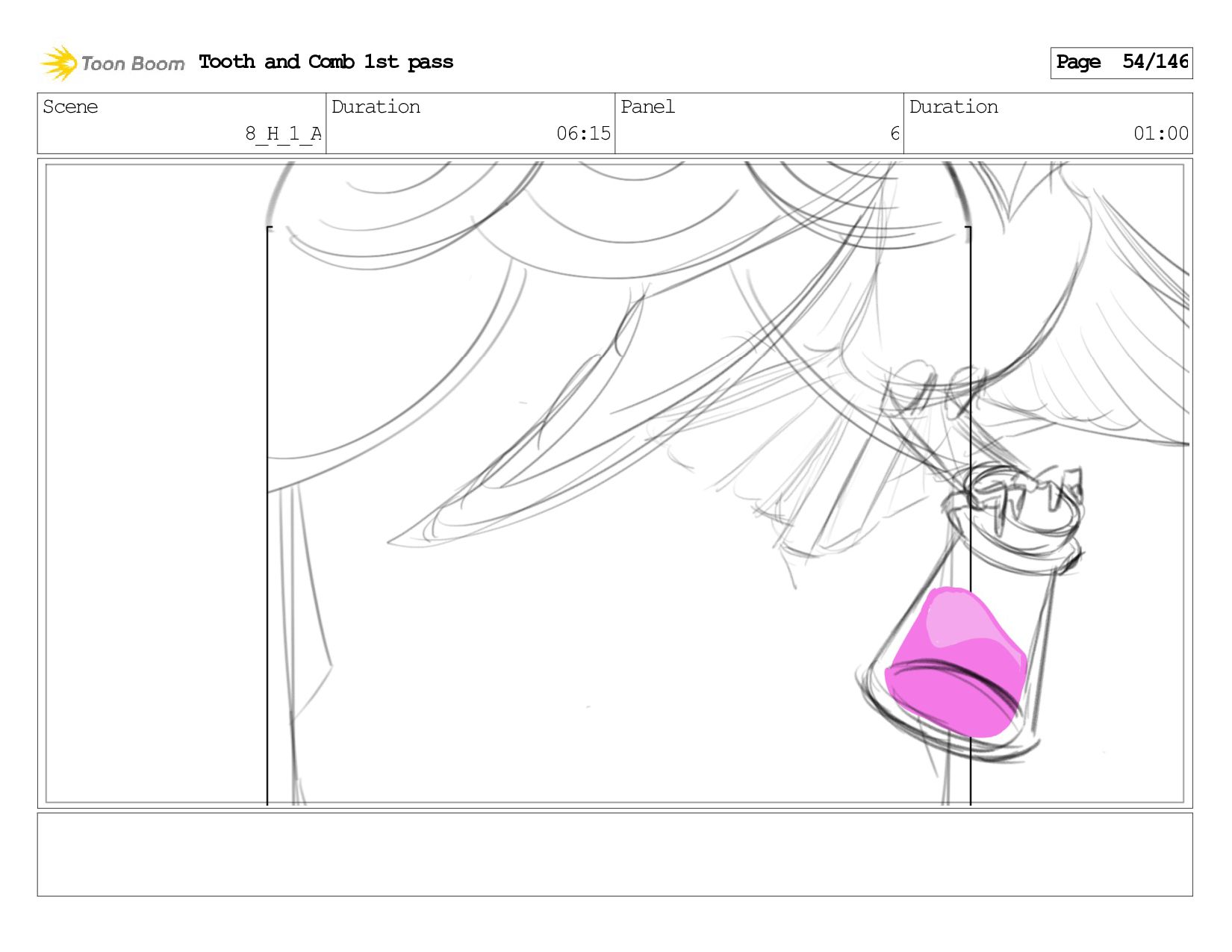This screenshot has width=1232, height=952.
Task: Click the 'Page 54/146' box
Action: click(x=1121, y=63)
